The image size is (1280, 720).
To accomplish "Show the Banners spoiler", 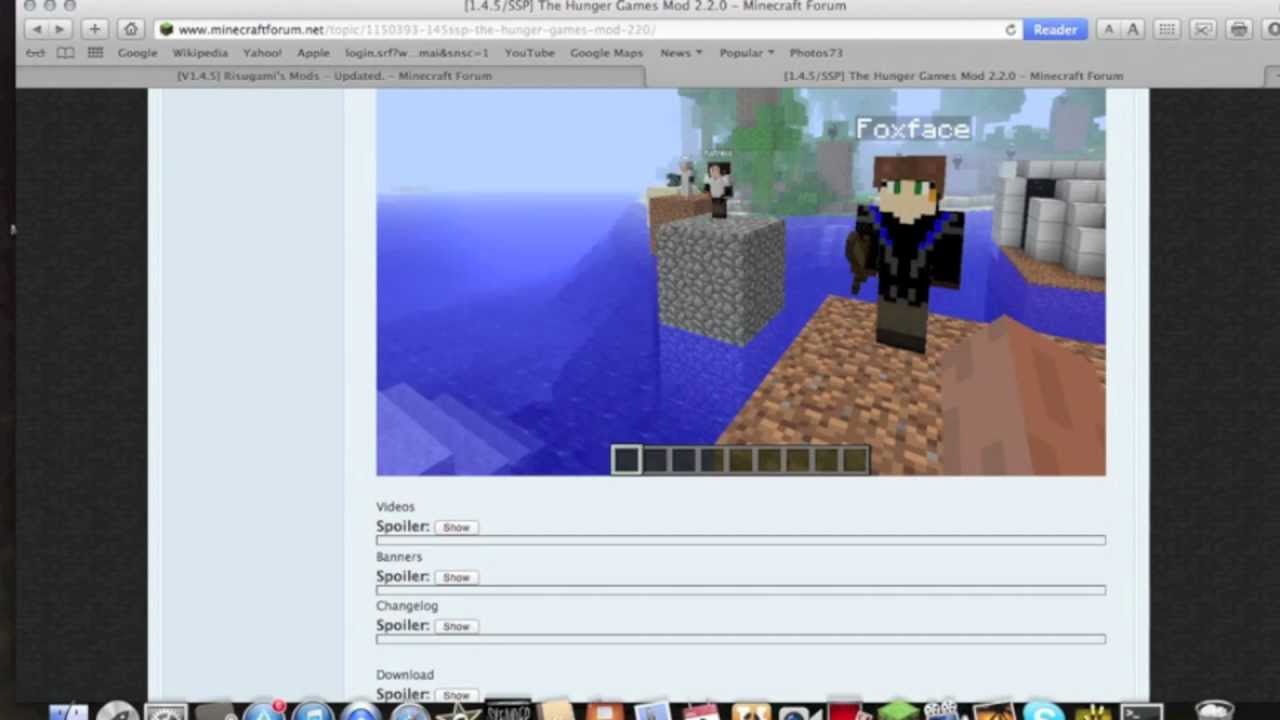I will [x=456, y=577].
